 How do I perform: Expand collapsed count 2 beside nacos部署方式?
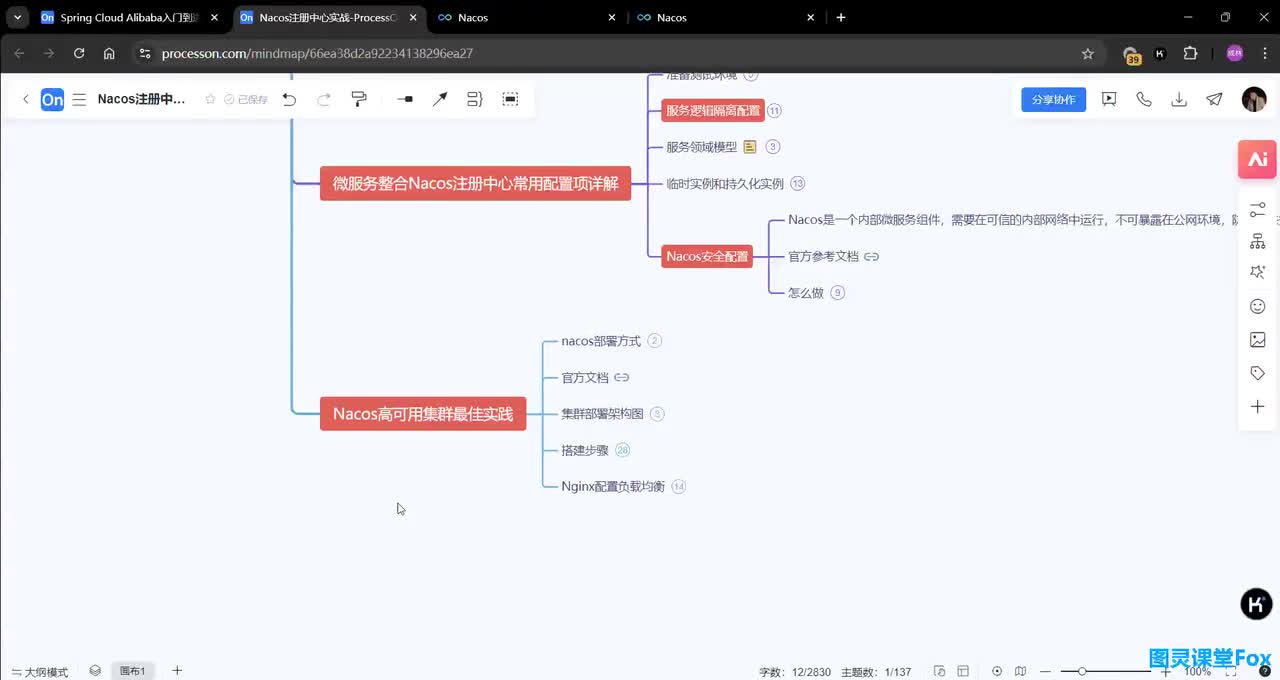(x=655, y=341)
